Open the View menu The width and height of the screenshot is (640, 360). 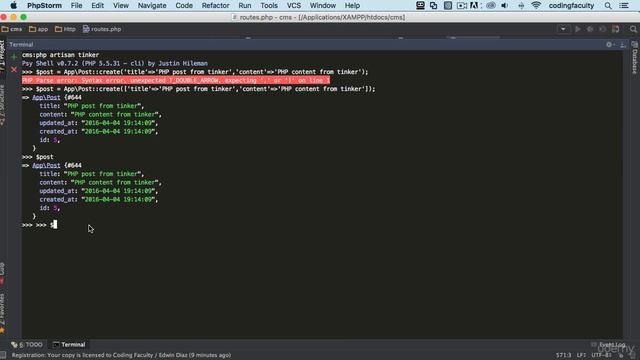coord(121,5)
